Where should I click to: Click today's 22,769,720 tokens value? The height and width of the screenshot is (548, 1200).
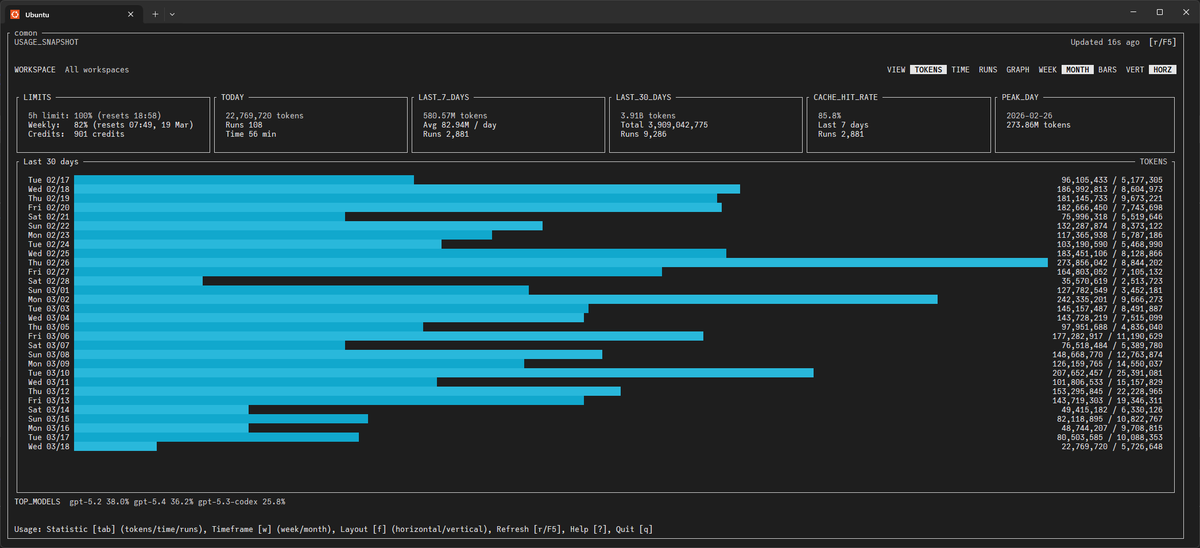point(264,115)
